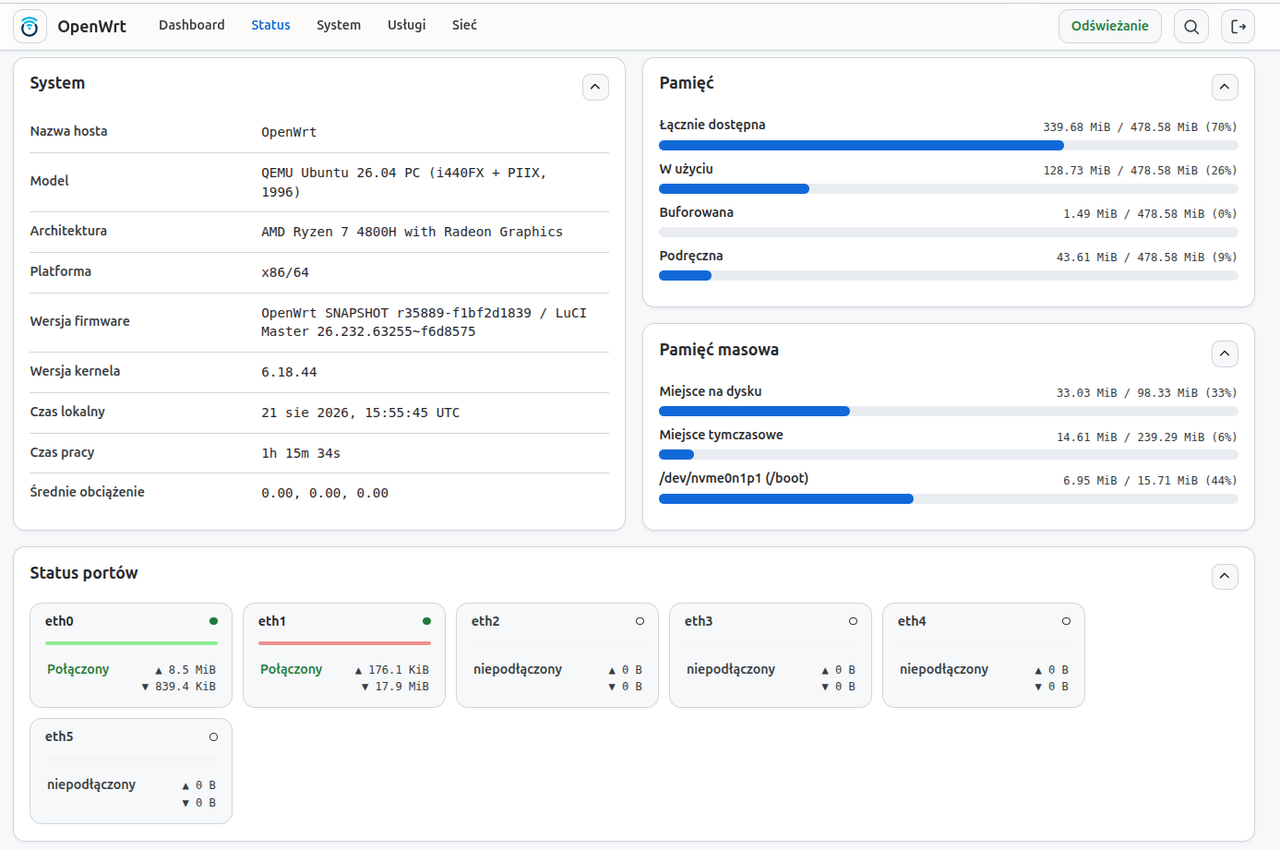Collapse the System panel
Screen dimensions: 1280x850
(595, 87)
